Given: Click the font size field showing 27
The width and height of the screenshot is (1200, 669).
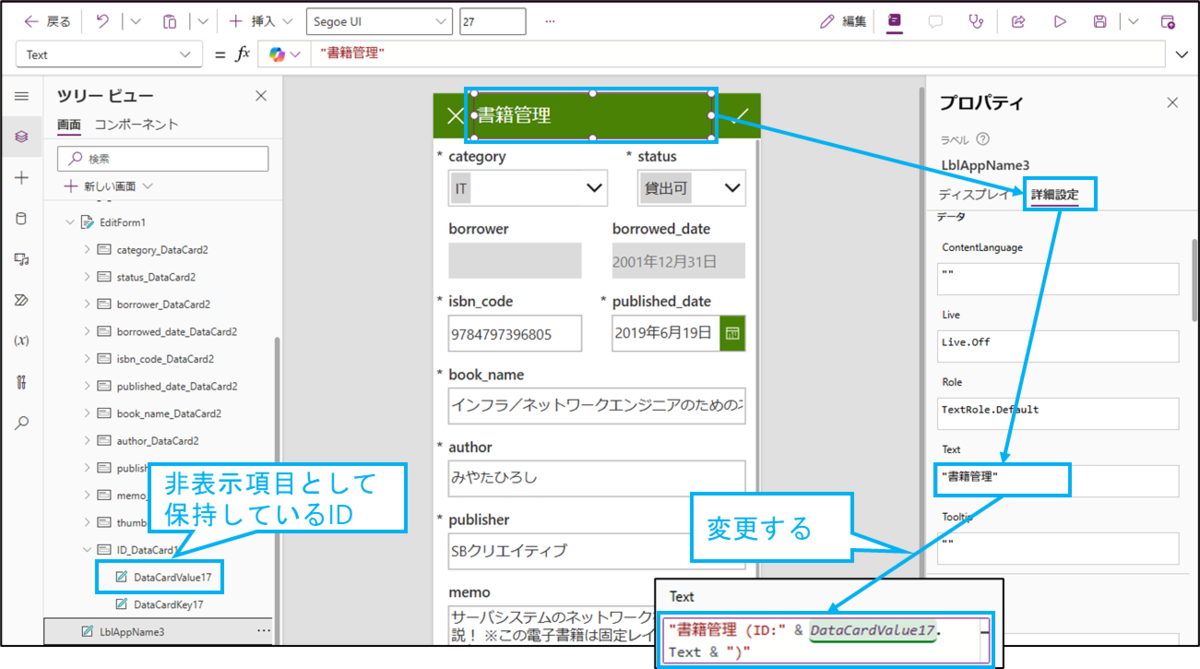Looking at the screenshot, I should click(x=493, y=21).
